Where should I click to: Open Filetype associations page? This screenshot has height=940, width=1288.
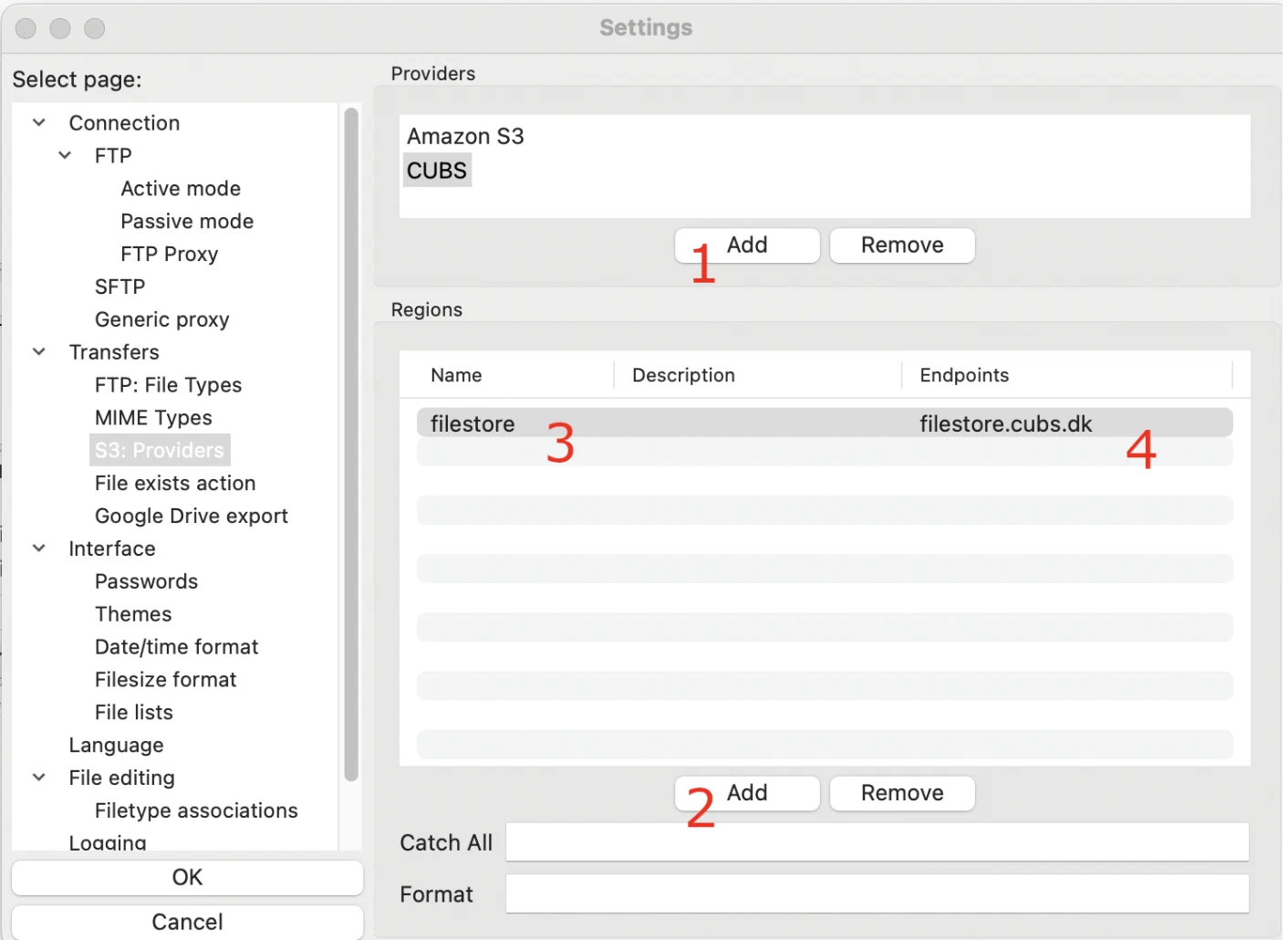196,810
